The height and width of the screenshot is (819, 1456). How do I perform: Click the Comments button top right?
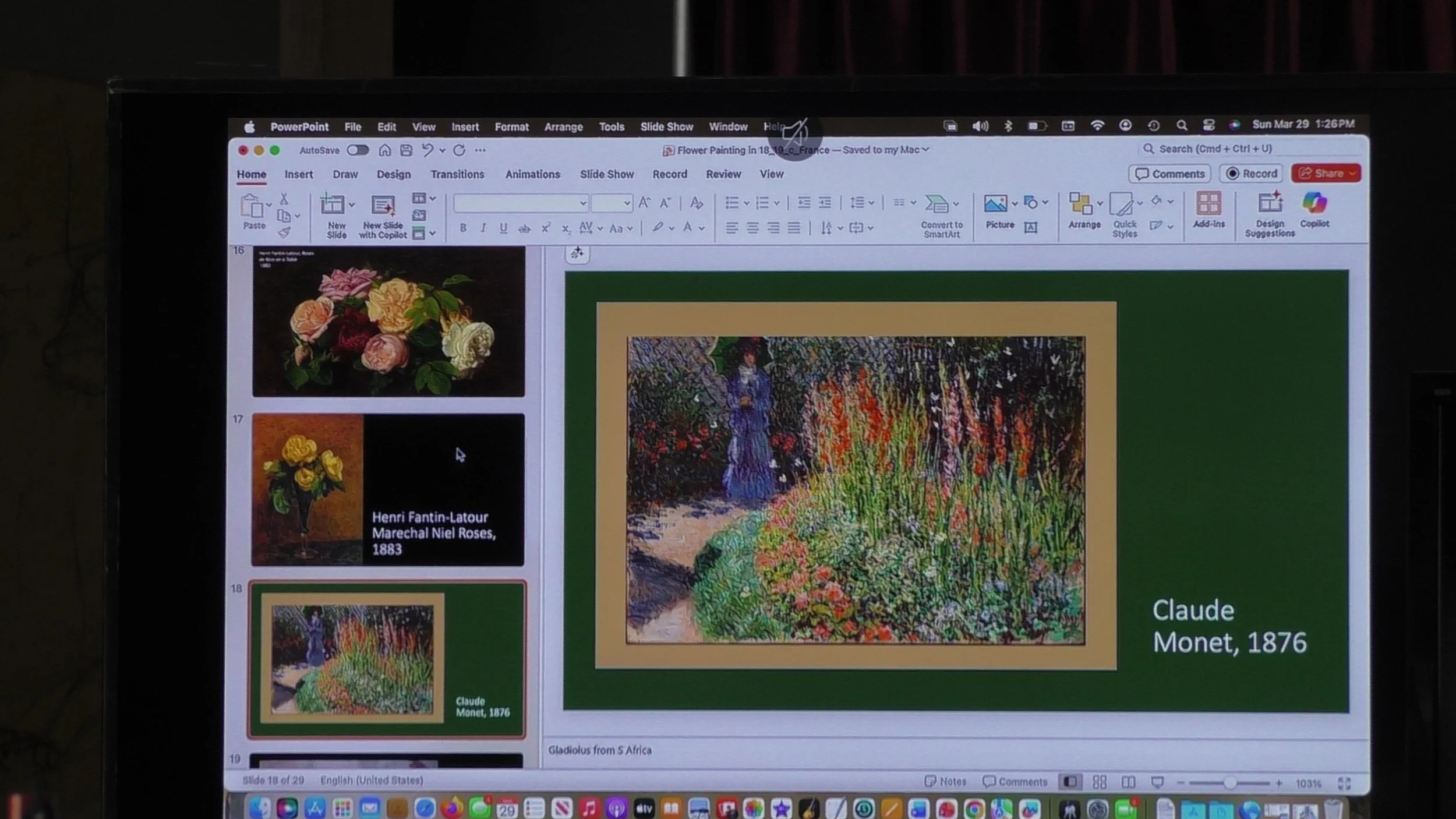(x=1169, y=174)
